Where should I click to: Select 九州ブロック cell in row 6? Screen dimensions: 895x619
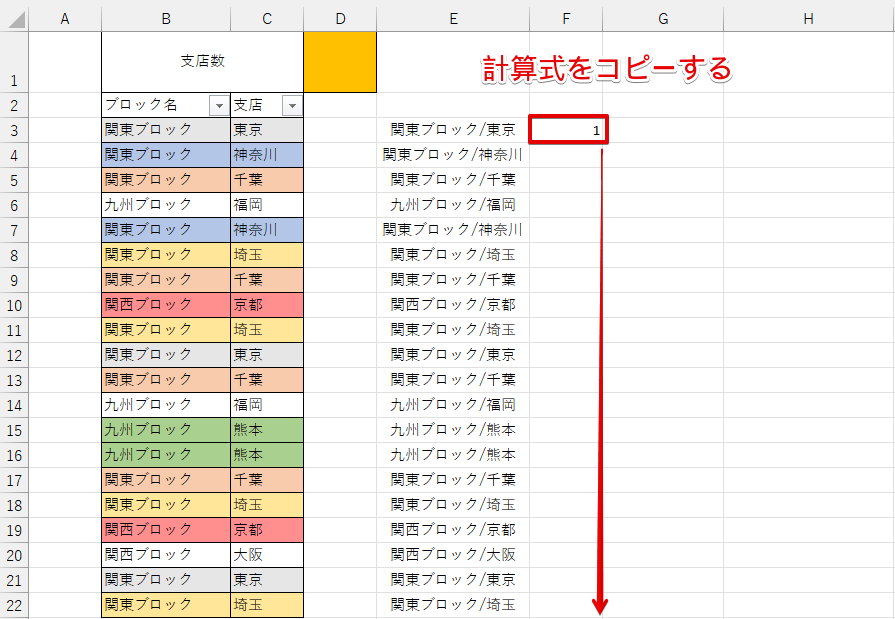tap(166, 205)
